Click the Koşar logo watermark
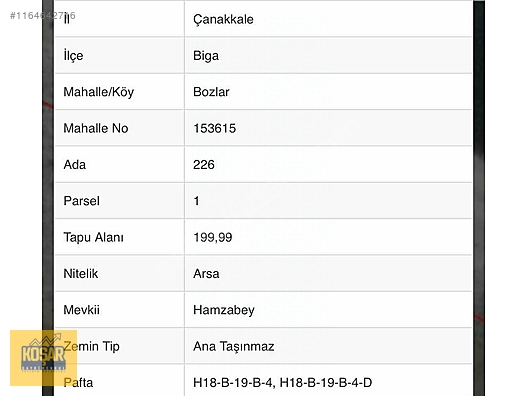This screenshot has width=528, height=396. pos(43,358)
